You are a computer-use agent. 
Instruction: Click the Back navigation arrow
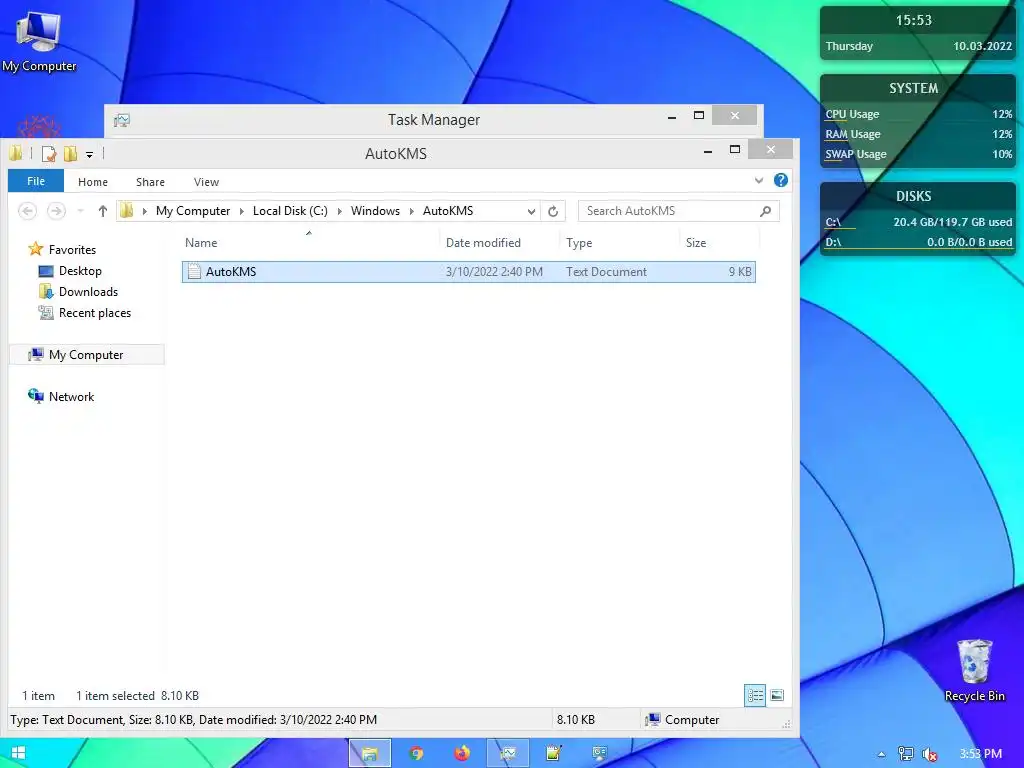[27, 211]
